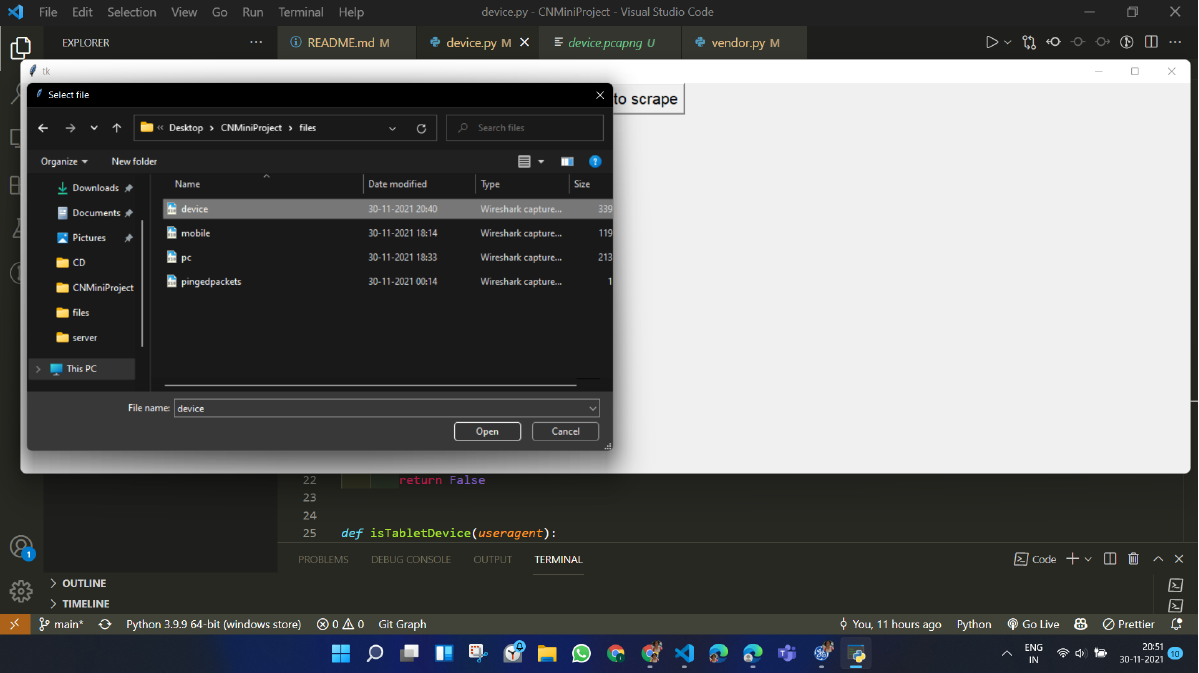Open the Explorer icon in VS Code activity bar
1199x673 pixels.
tap(21, 47)
